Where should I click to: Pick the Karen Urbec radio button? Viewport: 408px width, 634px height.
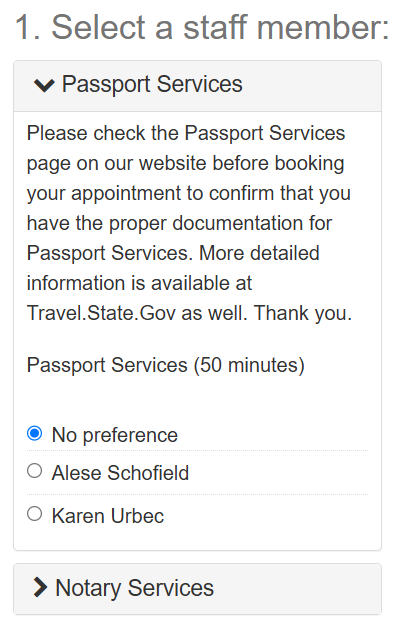pyautogui.click(x=34, y=514)
